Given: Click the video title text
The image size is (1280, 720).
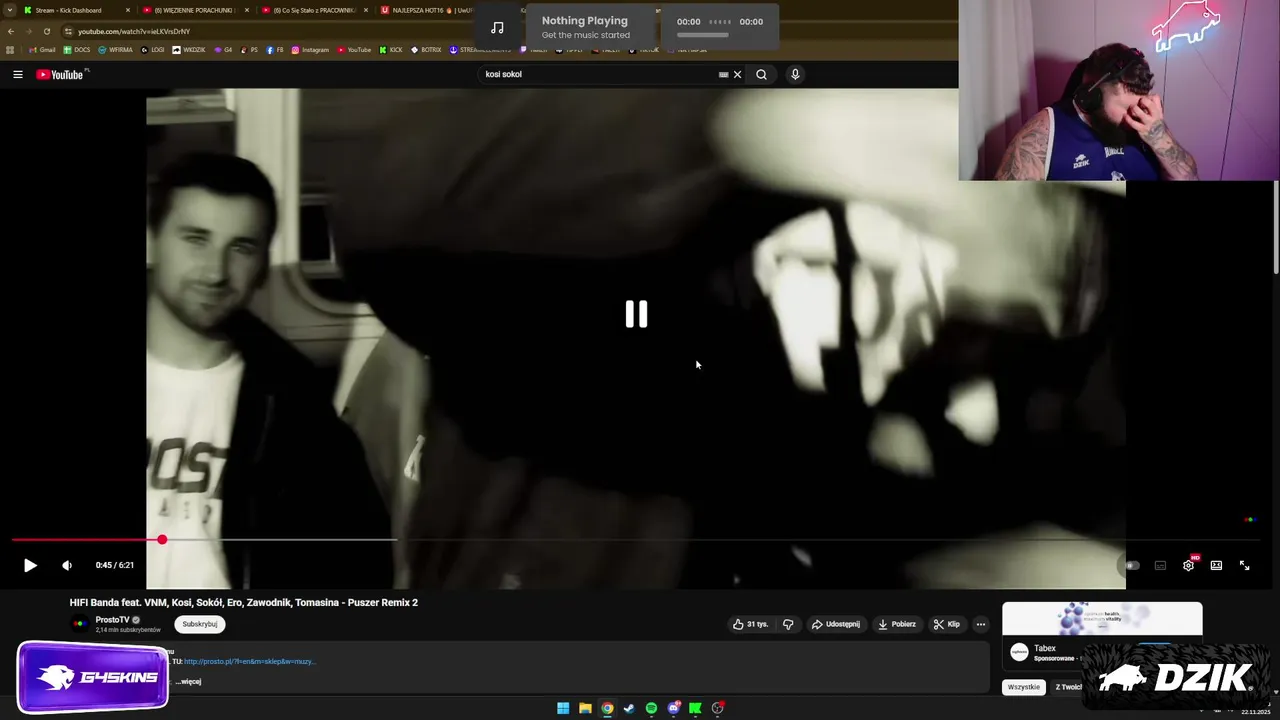Looking at the screenshot, I should coord(244,603).
